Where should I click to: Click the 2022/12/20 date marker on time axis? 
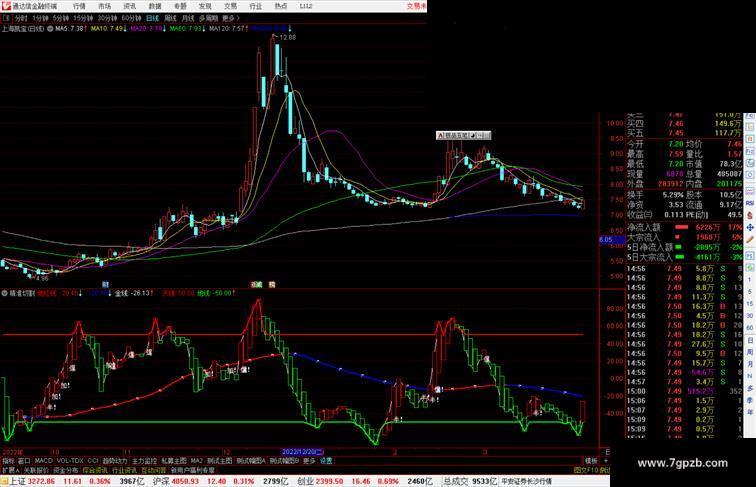302,452
